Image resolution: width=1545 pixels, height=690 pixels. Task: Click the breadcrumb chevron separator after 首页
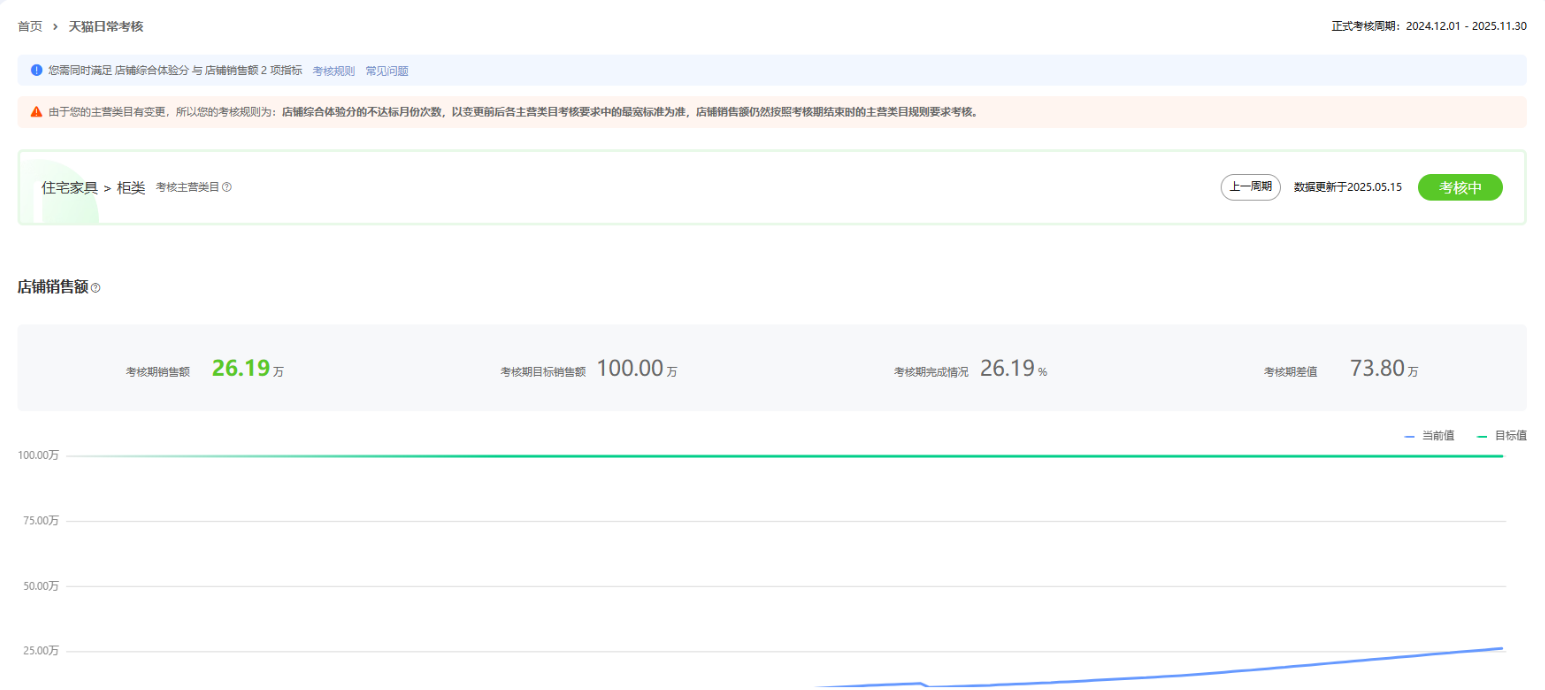[x=55, y=26]
